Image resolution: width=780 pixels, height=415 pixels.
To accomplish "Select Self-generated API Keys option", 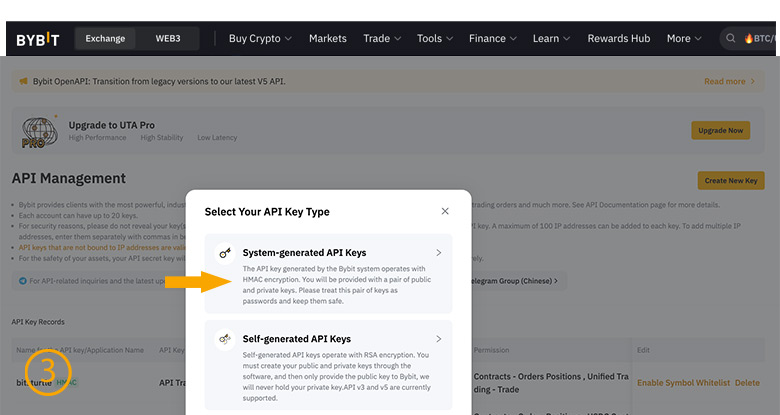I will [328, 365].
